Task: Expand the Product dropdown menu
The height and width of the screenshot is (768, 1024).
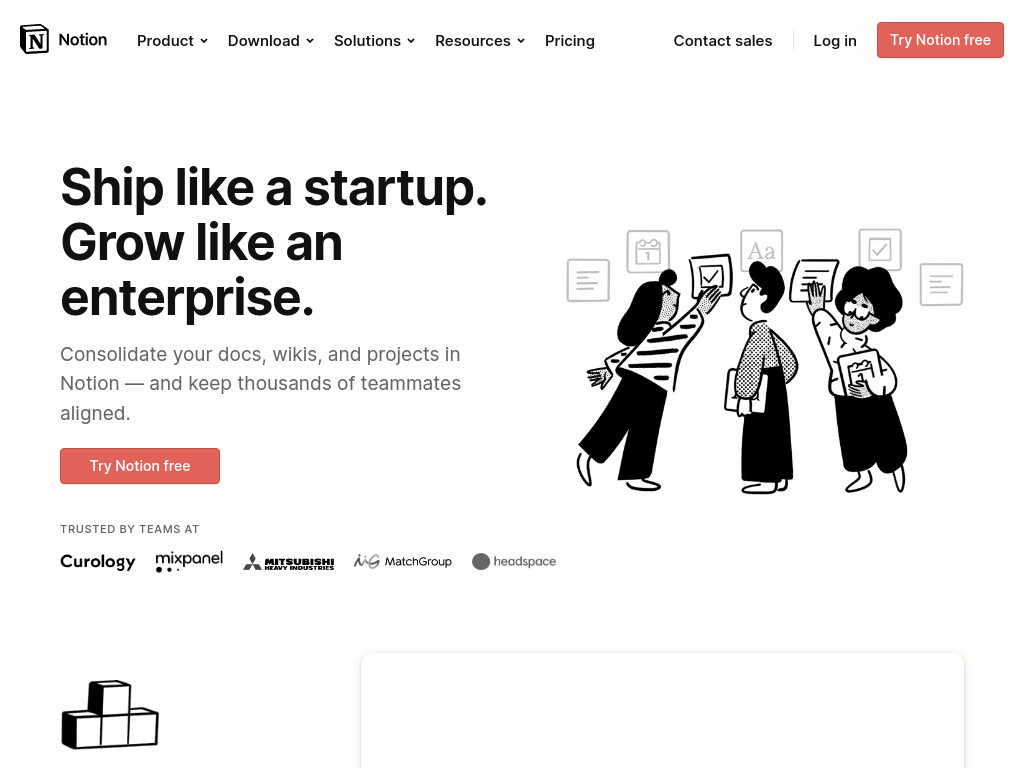Action: (172, 40)
